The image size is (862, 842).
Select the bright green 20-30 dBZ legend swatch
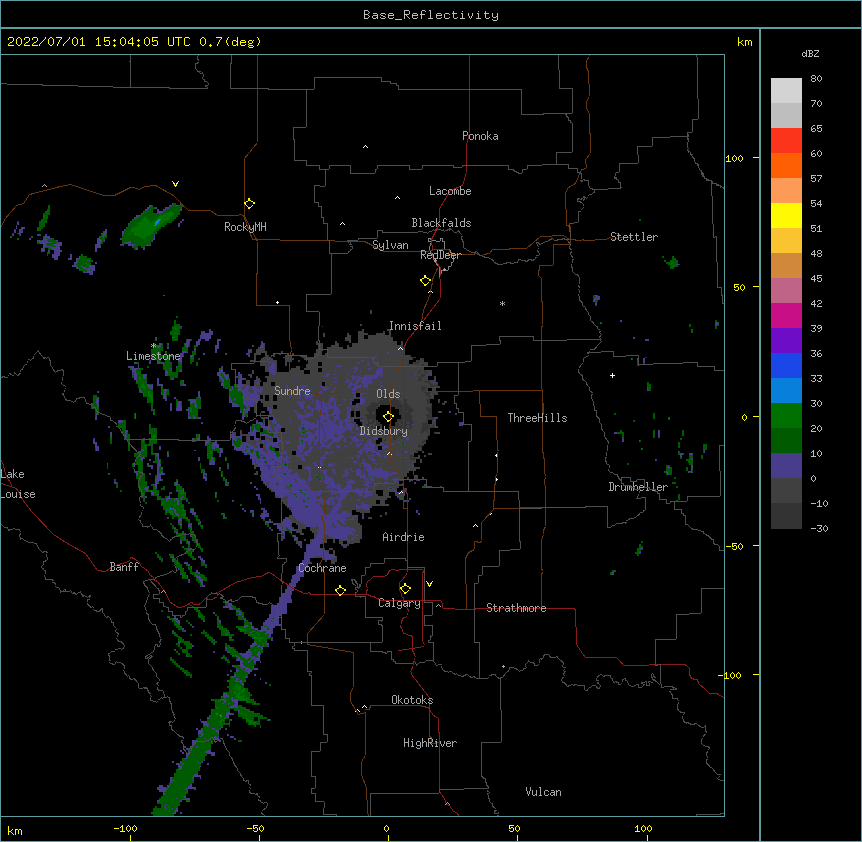coord(786,416)
